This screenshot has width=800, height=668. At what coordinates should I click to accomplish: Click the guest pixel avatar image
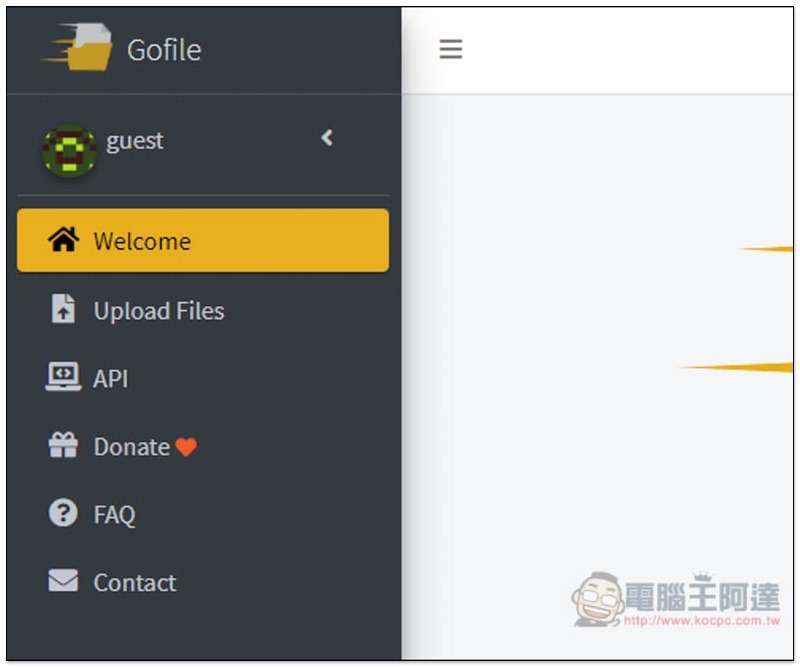69,151
